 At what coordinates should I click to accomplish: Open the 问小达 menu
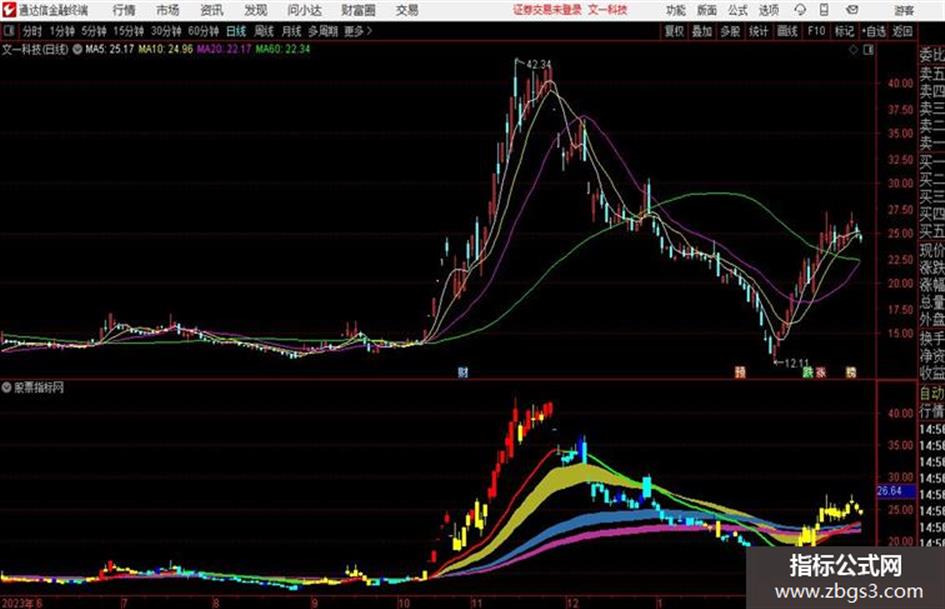[304, 10]
